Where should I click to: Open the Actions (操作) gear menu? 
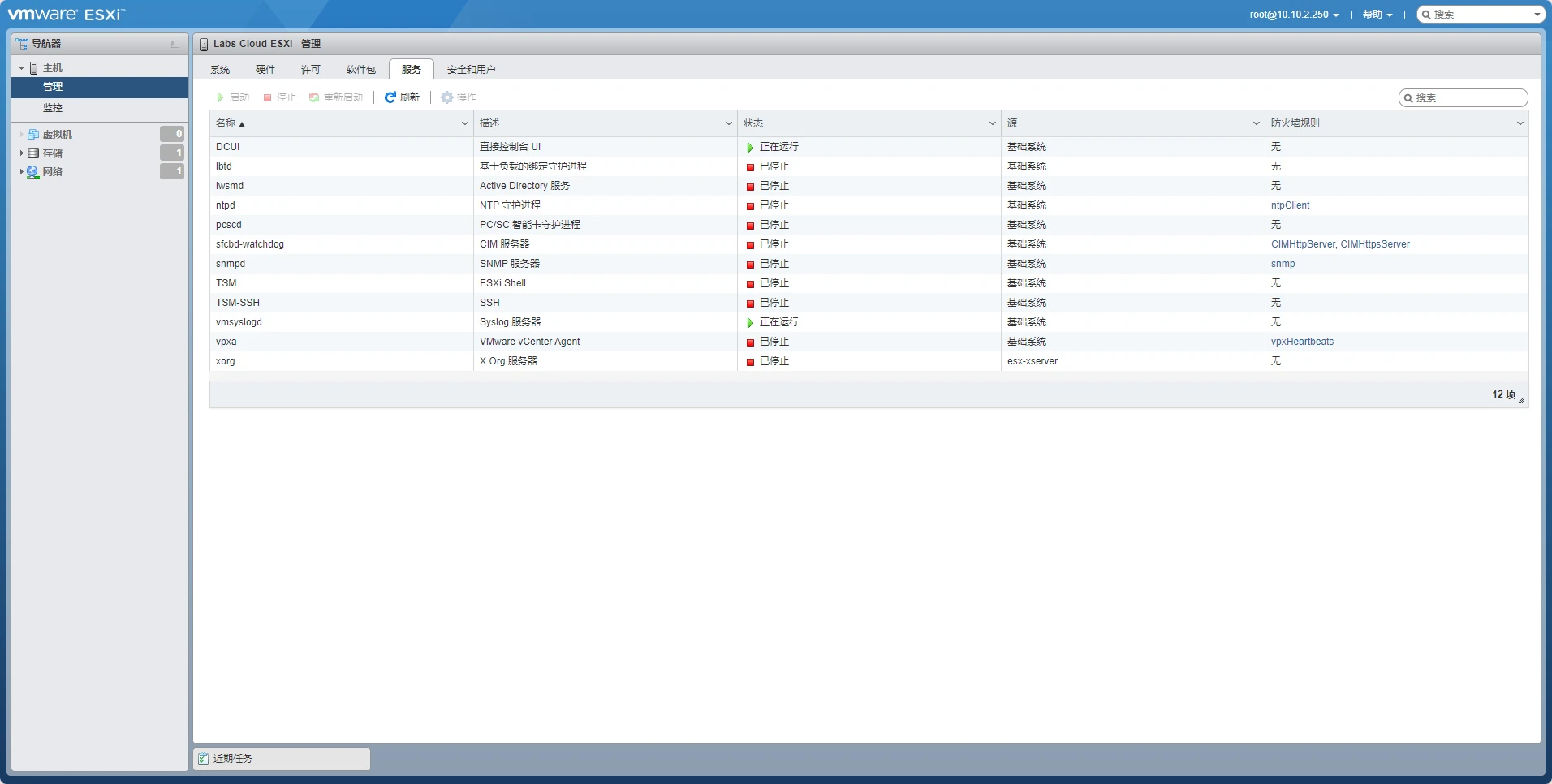point(447,97)
